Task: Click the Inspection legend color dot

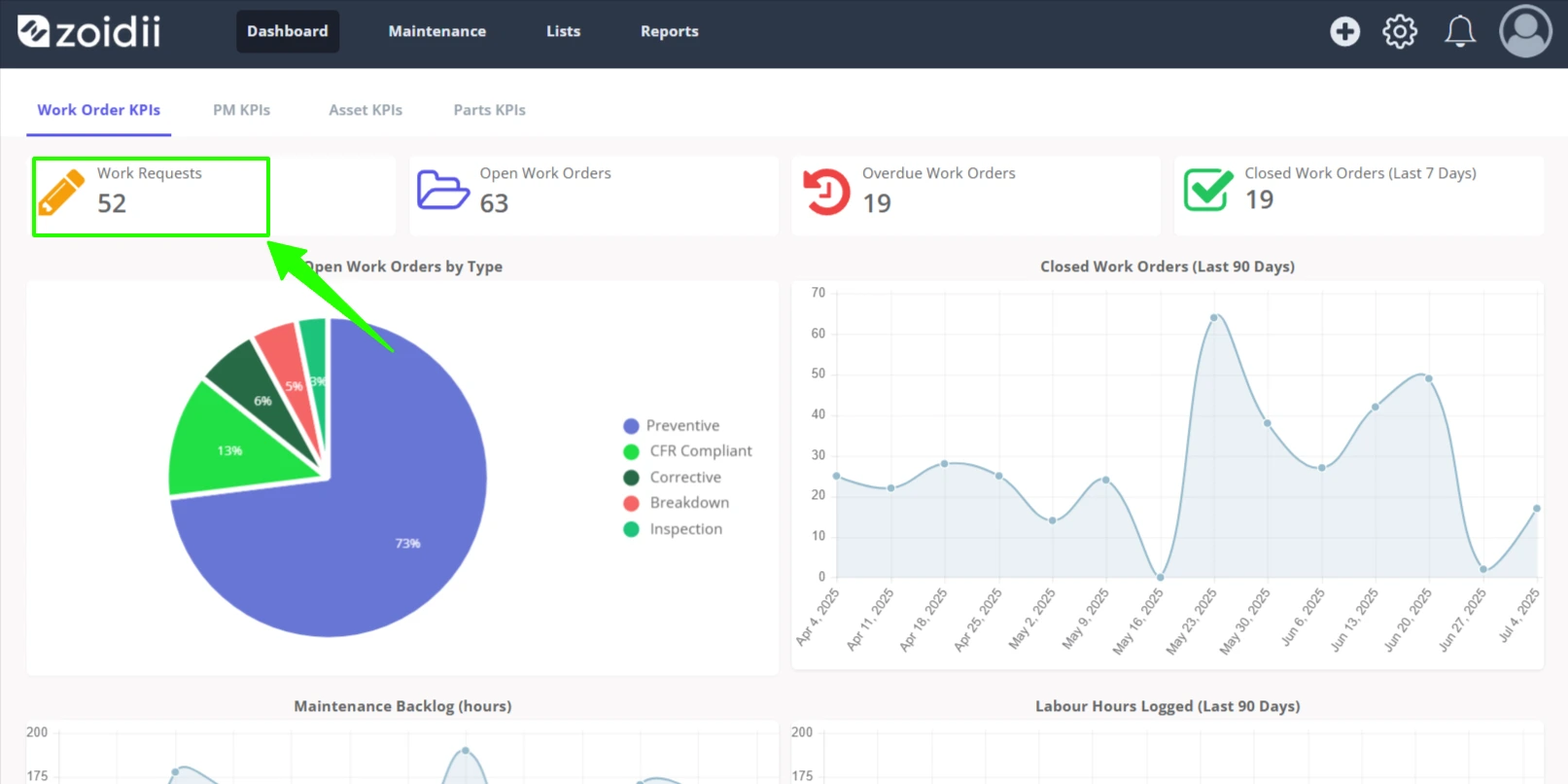Action: pyautogui.click(x=631, y=529)
